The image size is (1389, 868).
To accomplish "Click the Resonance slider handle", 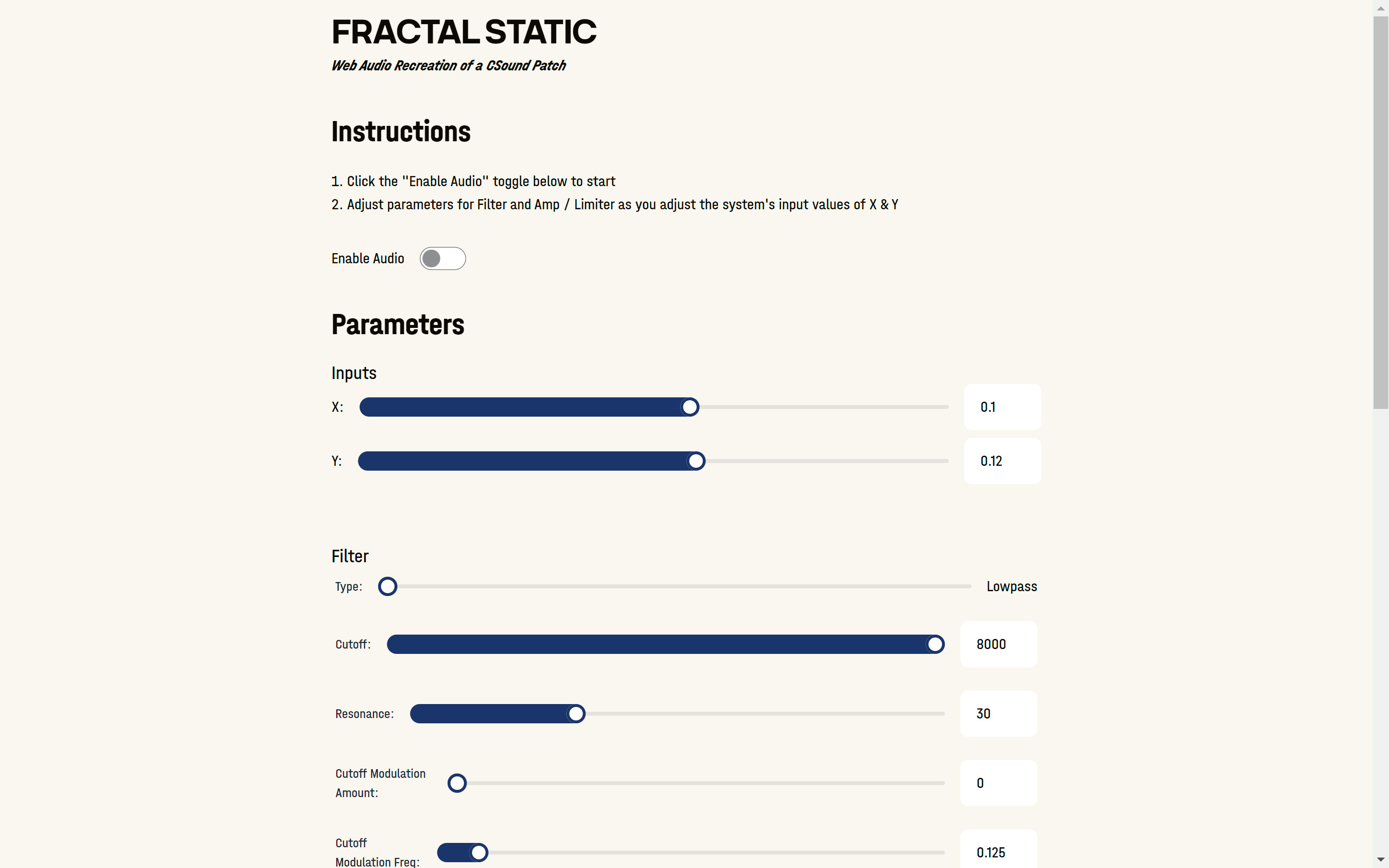I will click(576, 714).
